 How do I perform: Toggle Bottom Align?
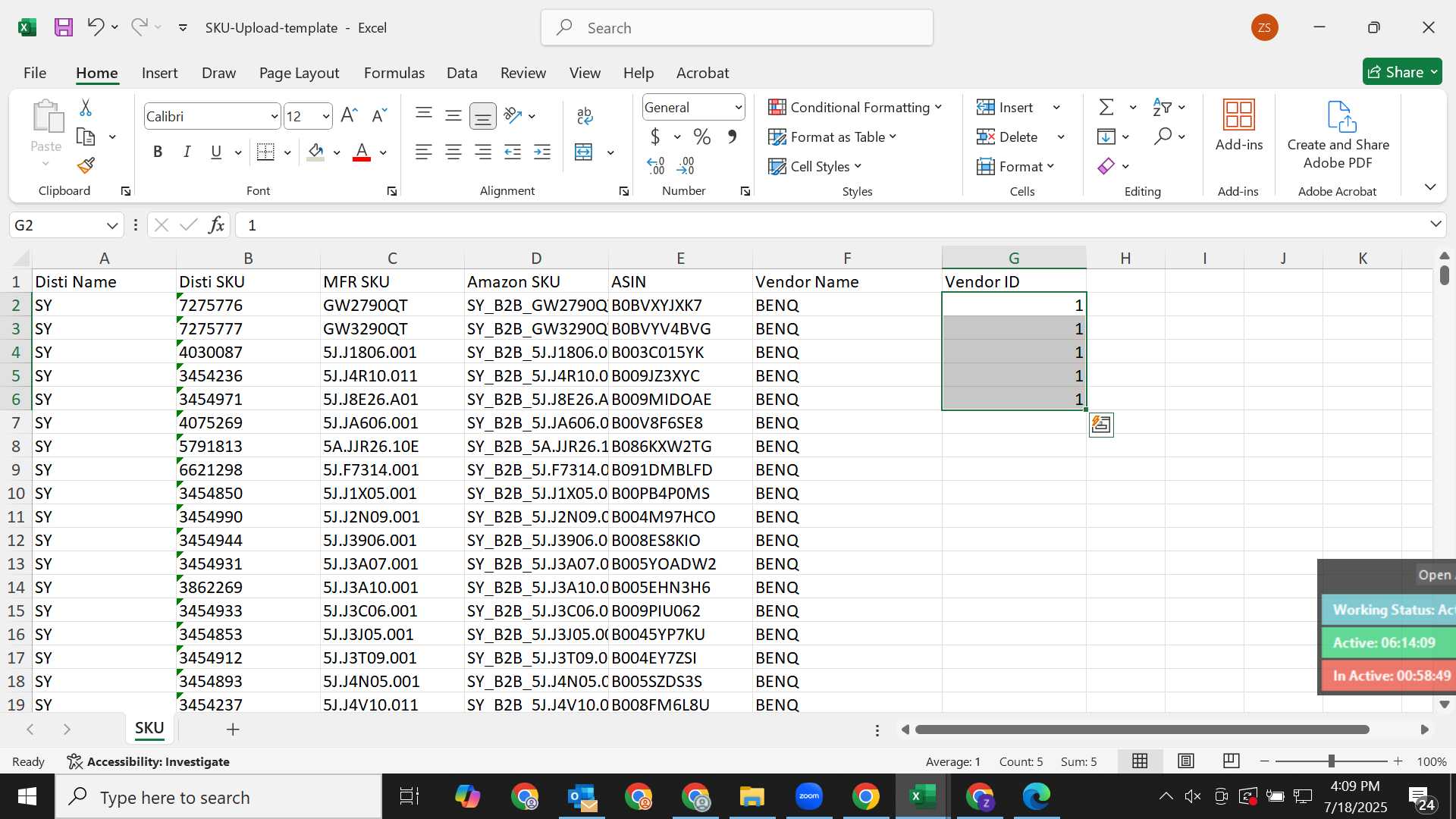click(x=483, y=115)
